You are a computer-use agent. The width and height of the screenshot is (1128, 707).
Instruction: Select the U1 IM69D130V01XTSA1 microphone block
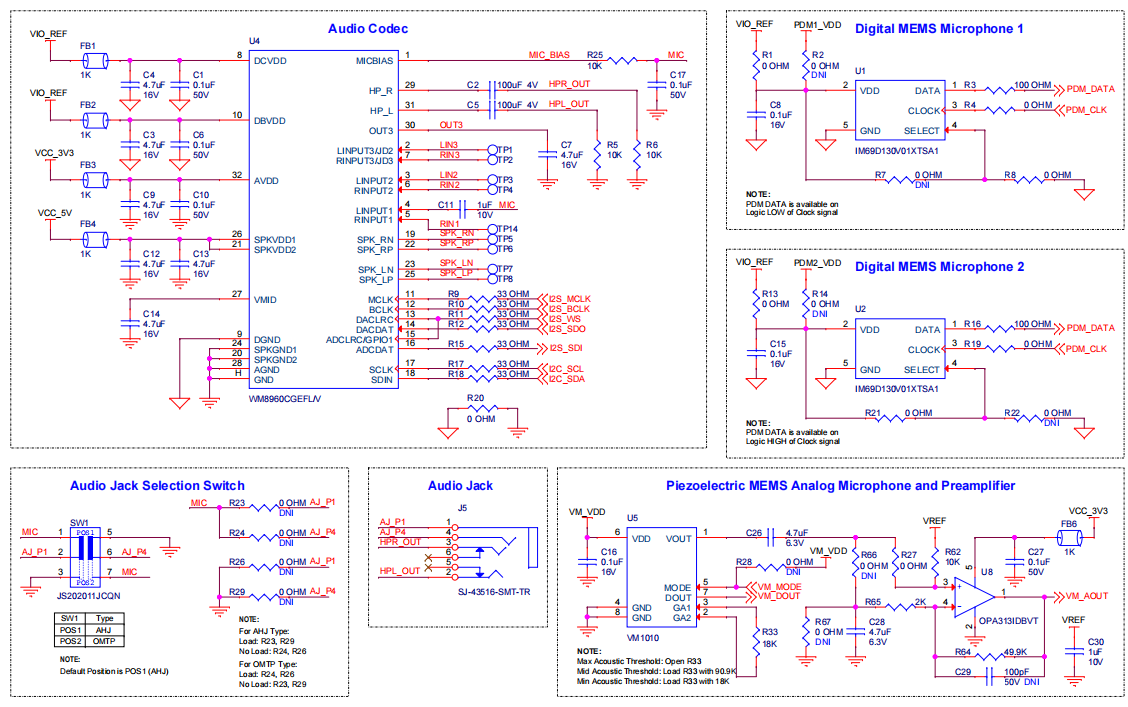click(896, 110)
